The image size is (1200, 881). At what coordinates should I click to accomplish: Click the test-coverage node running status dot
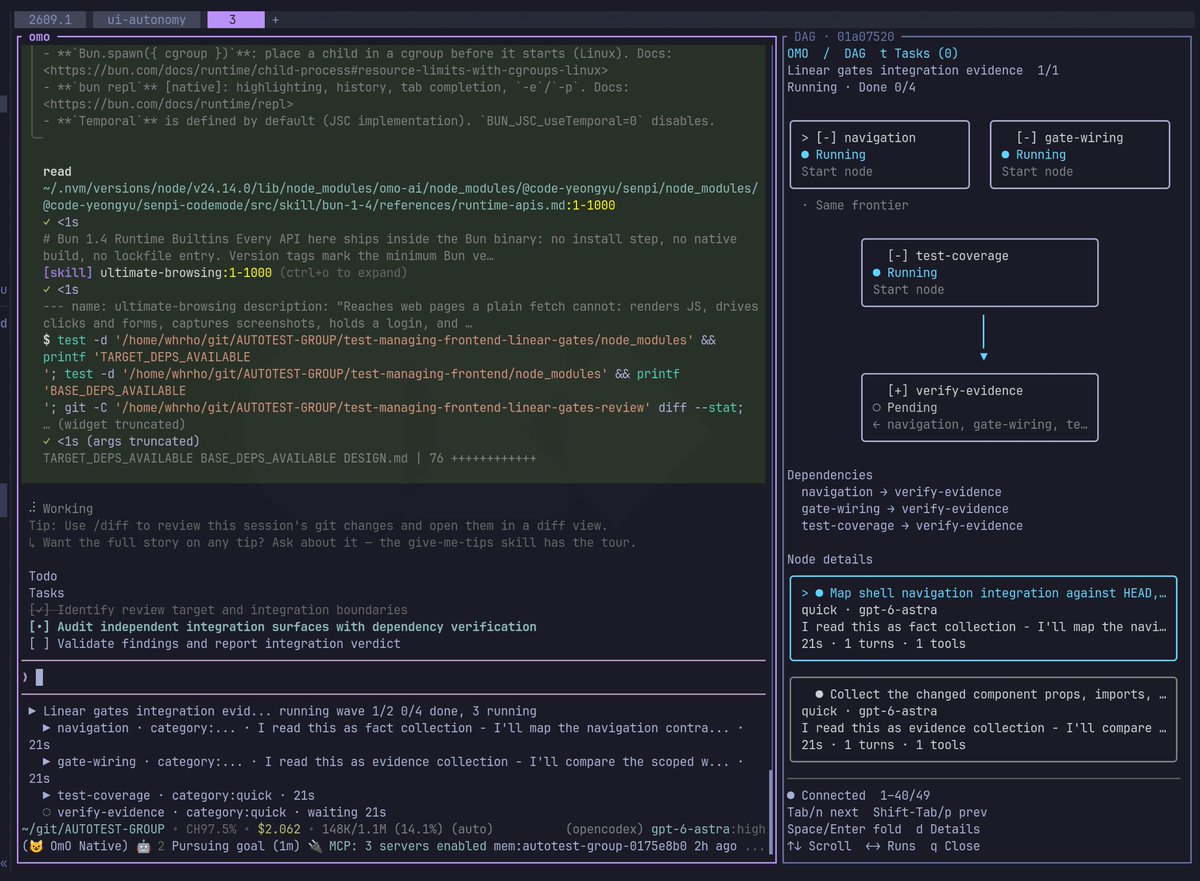click(x=877, y=273)
